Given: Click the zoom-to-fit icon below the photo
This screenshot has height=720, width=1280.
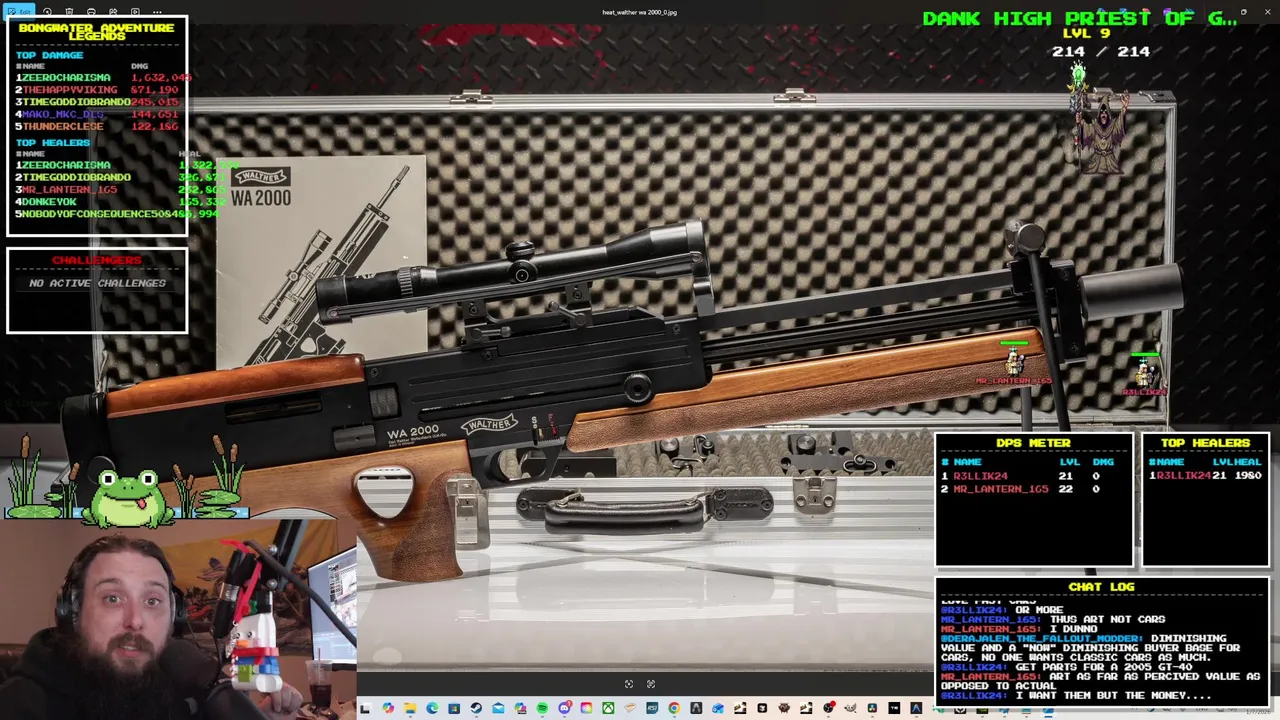Looking at the screenshot, I should tap(629, 684).
